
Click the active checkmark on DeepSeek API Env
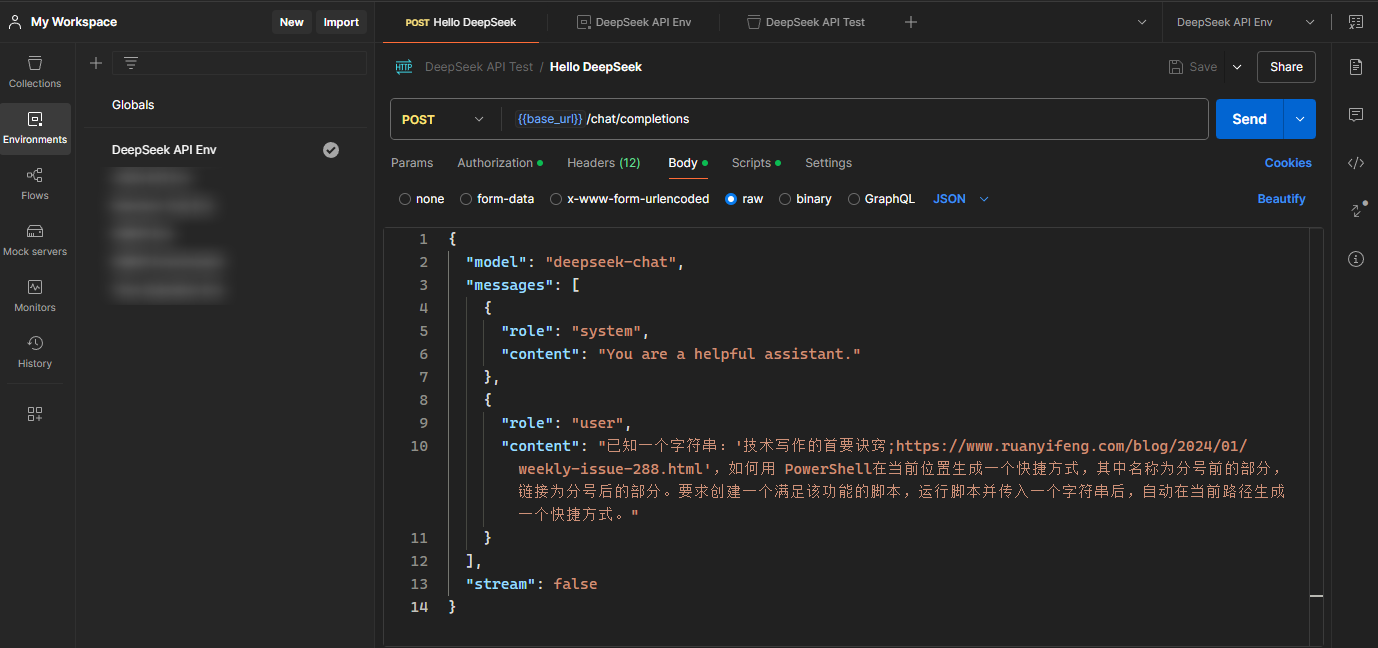tap(331, 150)
